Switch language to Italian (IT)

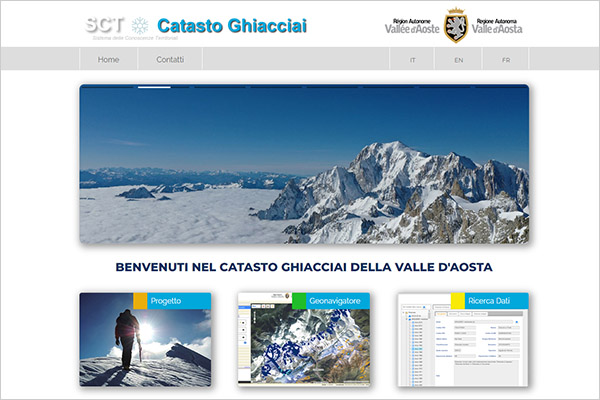(x=412, y=60)
